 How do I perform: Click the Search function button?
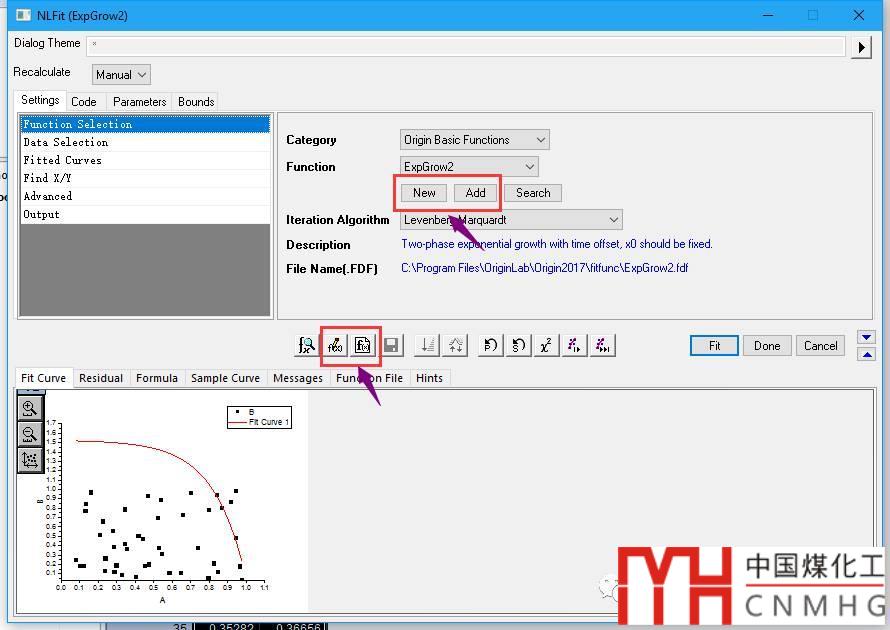click(x=533, y=193)
